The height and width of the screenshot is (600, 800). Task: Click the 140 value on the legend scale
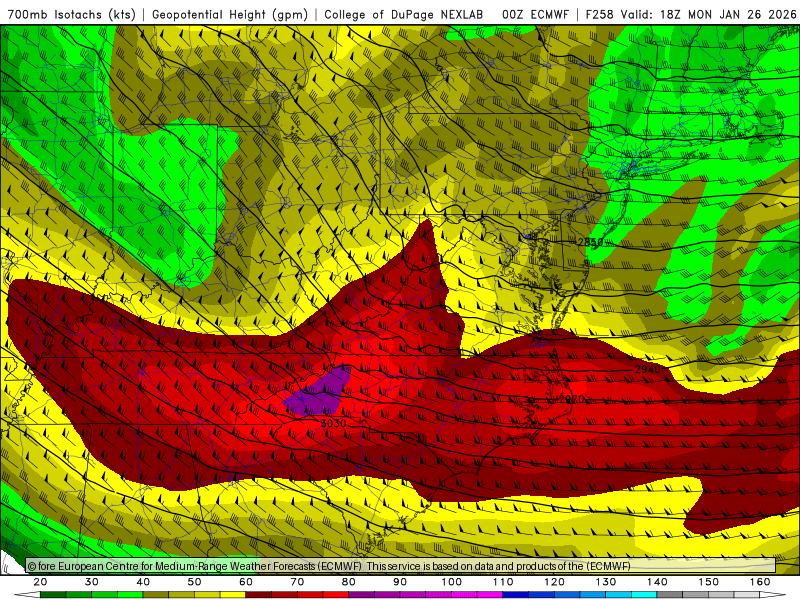tap(657, 582)
